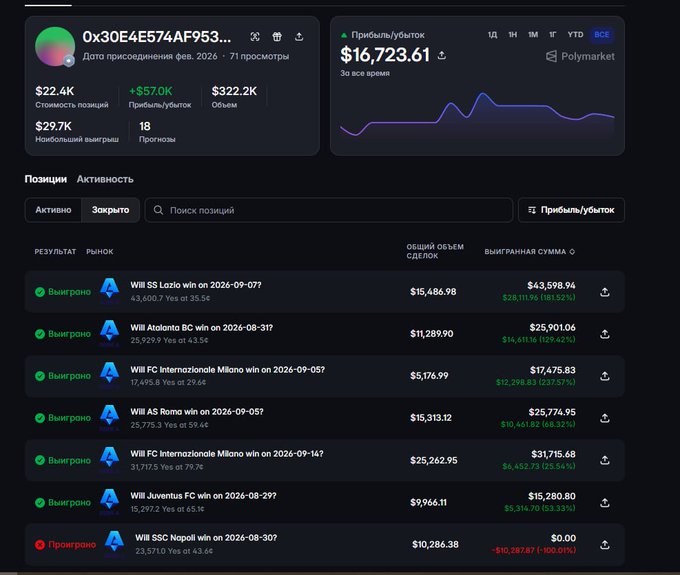Open market Will SSC Napoli win on 2026-08-30?
The width and height of the screenshot is (680, 575).
coord(206,538)
